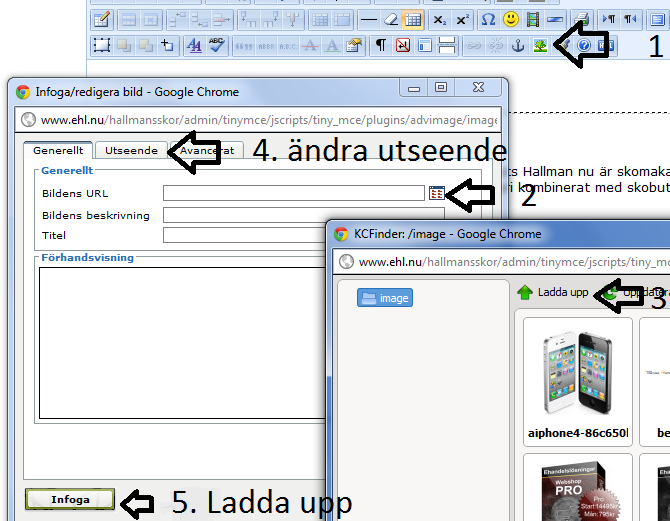
Task: Click address bar of KCFinder window
Action: (x=502, y=262)
